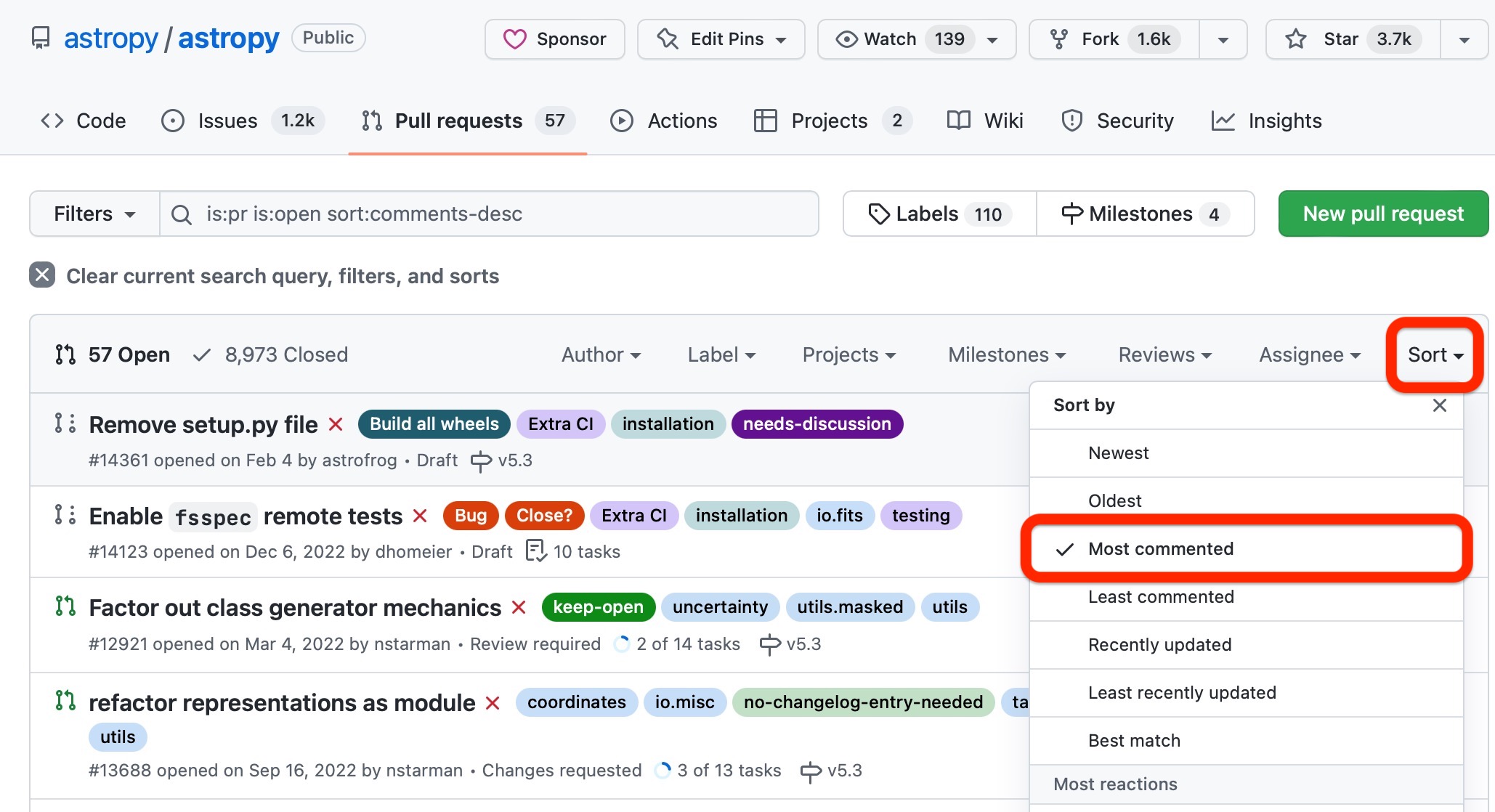The height and width of the screenshot is (812, 1495).
Task: Click the clear search query X icon
Action: point(42,275)
